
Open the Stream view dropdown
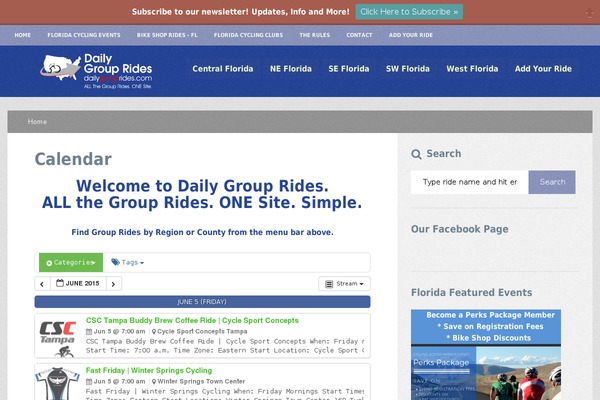[x=344, y=284]
